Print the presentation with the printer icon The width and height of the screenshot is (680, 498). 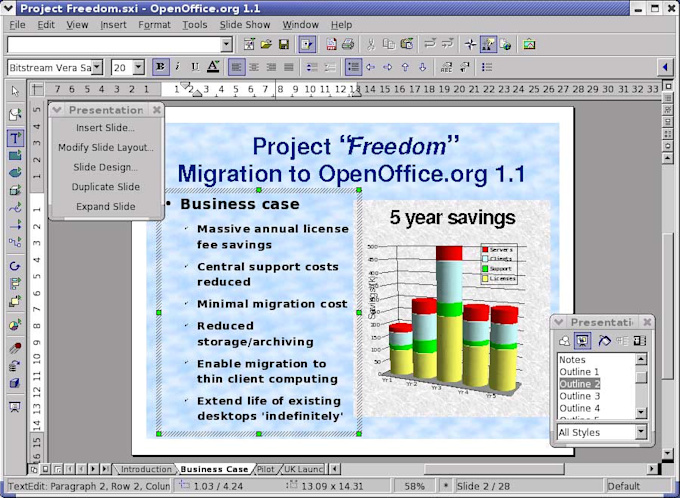[348, 44]
